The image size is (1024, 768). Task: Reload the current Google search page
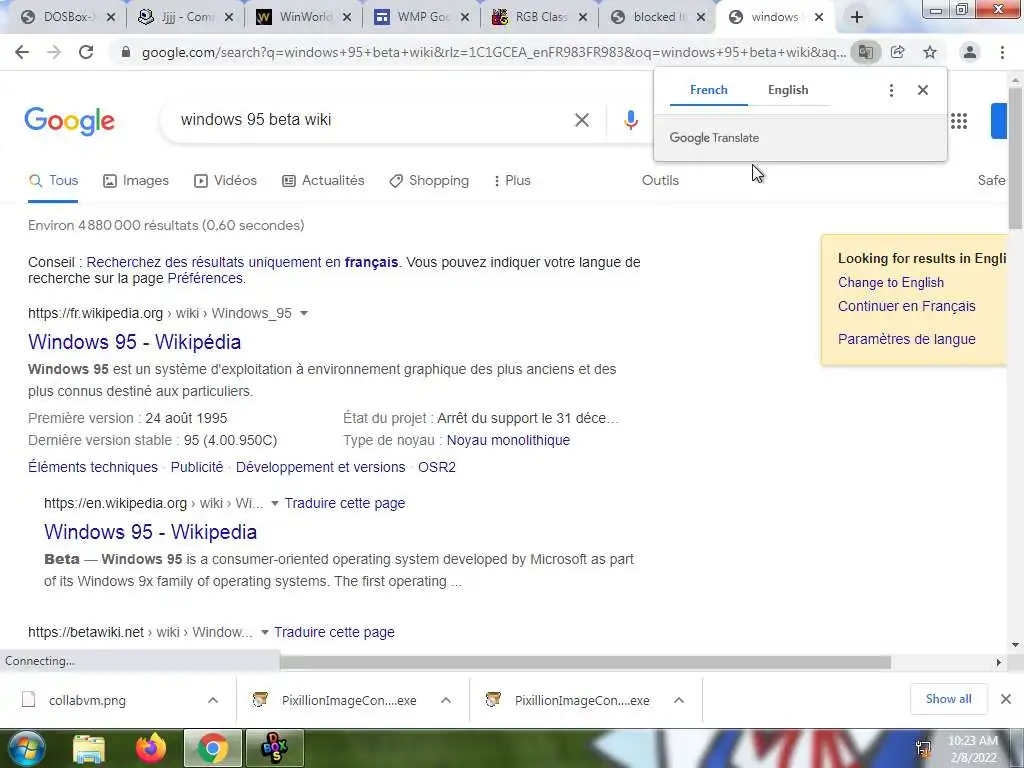coord(86,52)
